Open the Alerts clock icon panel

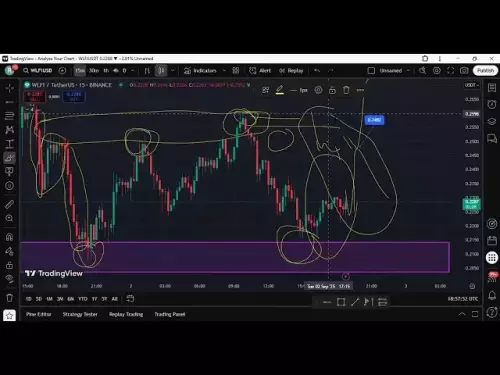(x=492, y=104)
